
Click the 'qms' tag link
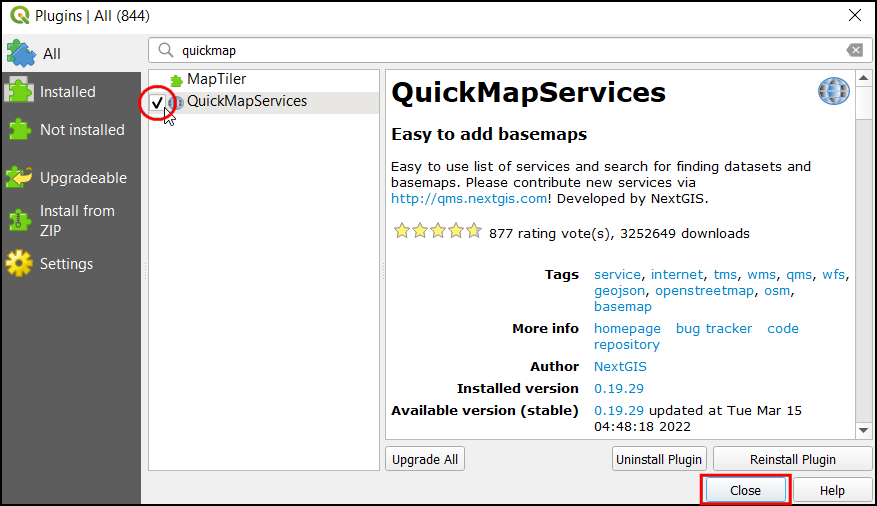coord(799,275)
